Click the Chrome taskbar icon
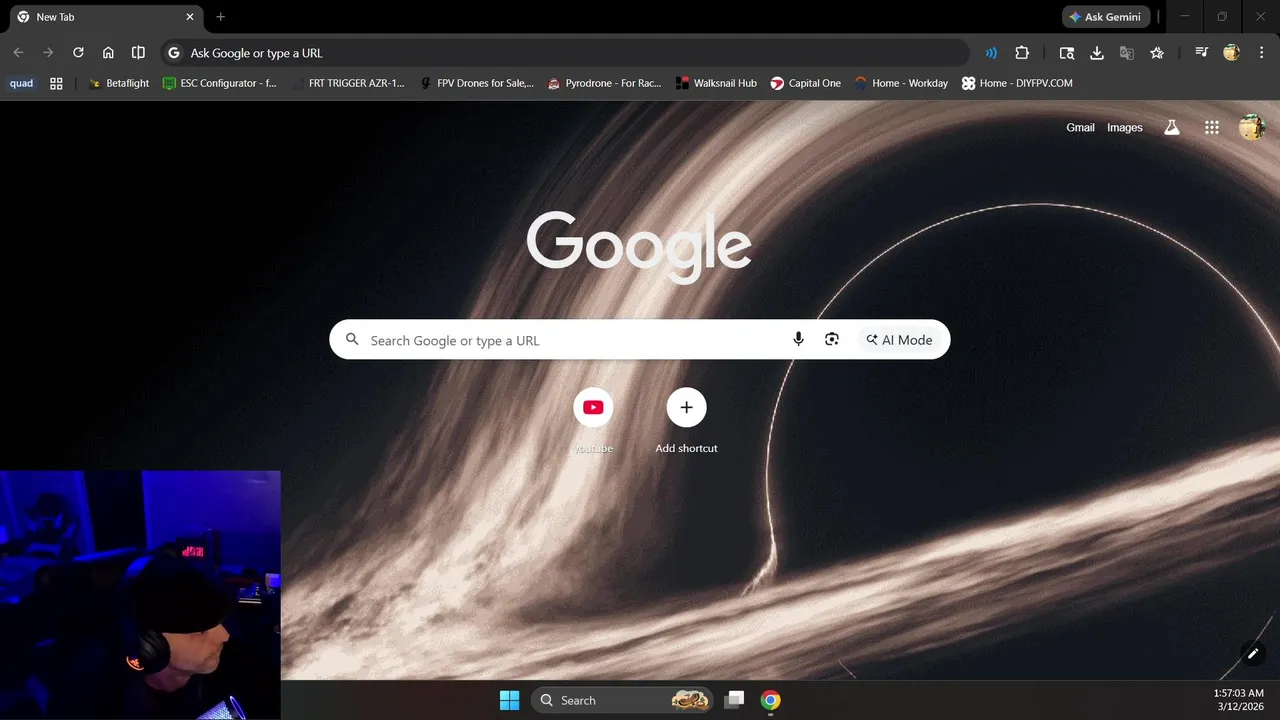 click(x=770, y=700)
